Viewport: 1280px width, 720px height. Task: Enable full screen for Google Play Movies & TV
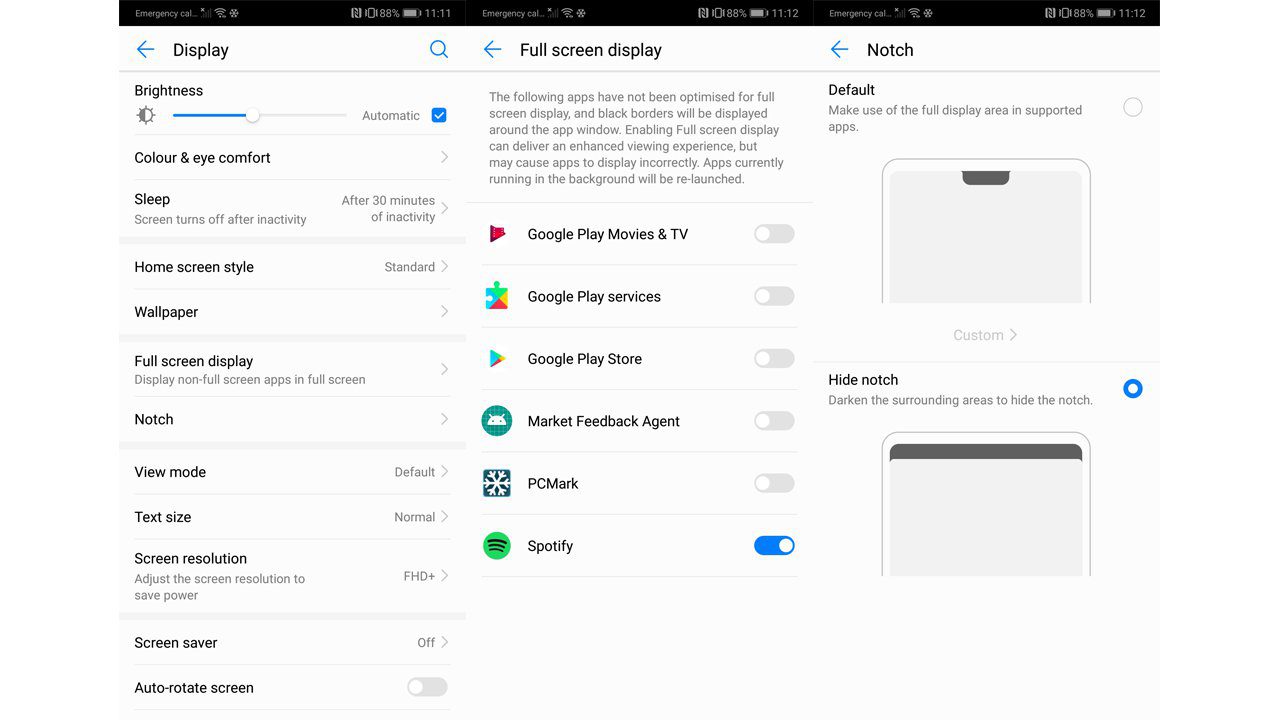[774, 234]
